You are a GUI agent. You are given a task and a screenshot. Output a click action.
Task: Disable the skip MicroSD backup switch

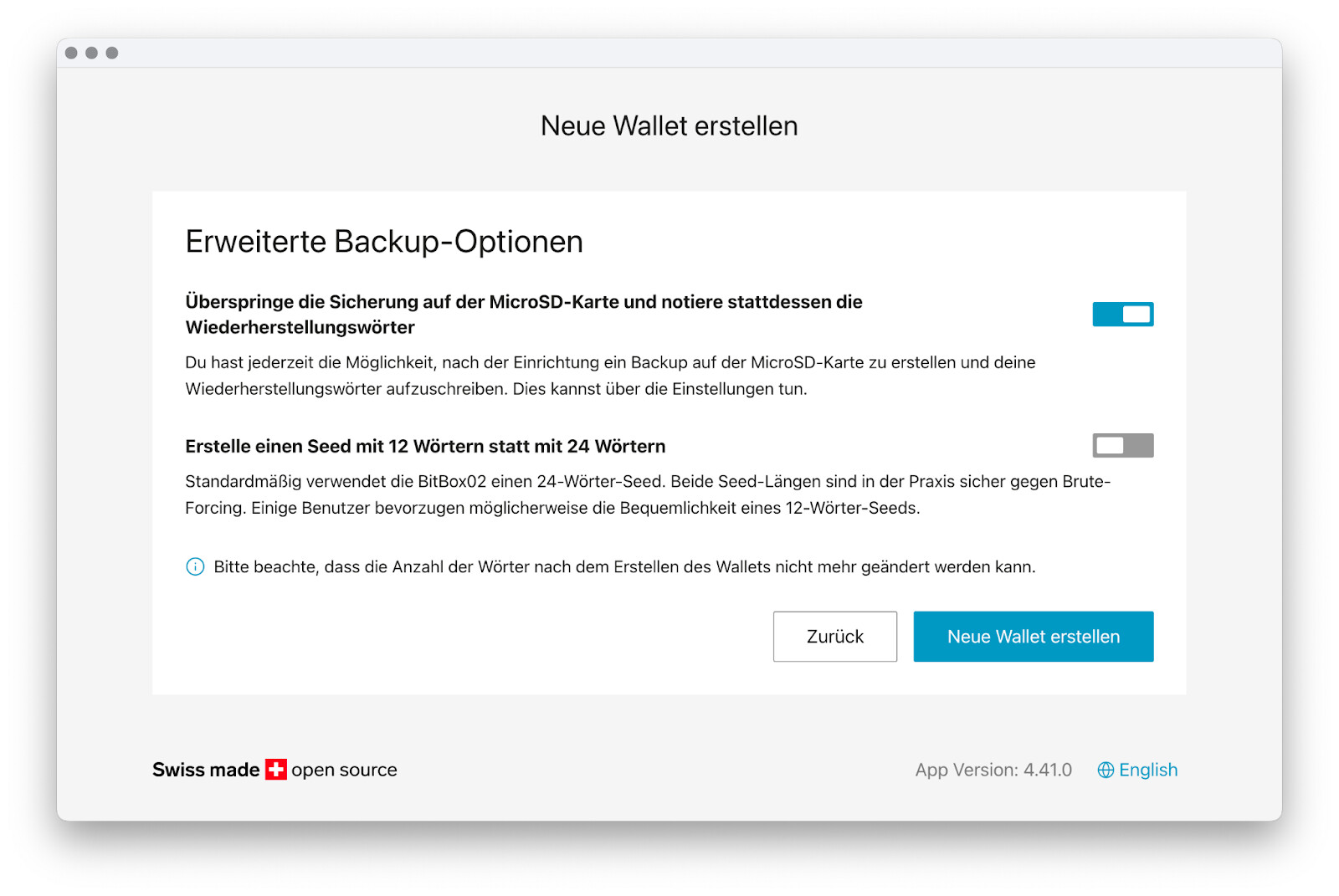1122,315
